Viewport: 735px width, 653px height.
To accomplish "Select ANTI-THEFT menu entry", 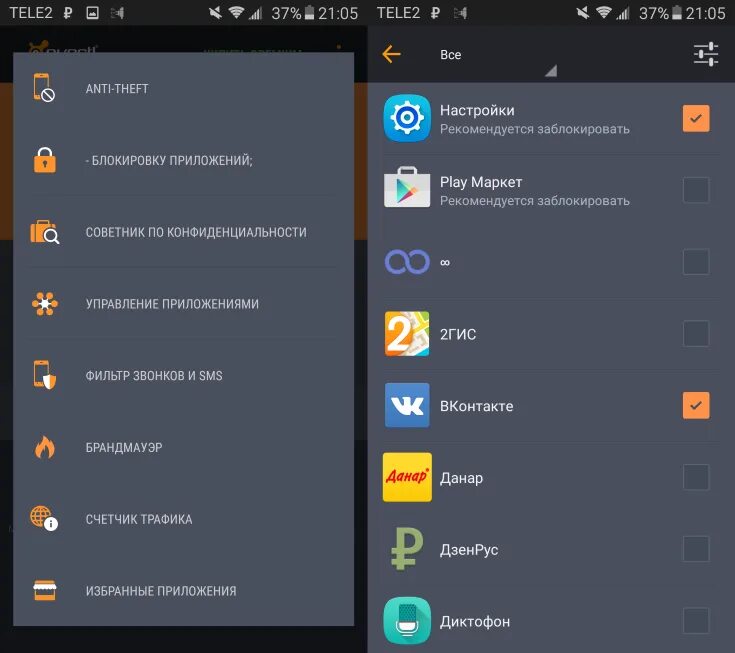I will point(183,88).
